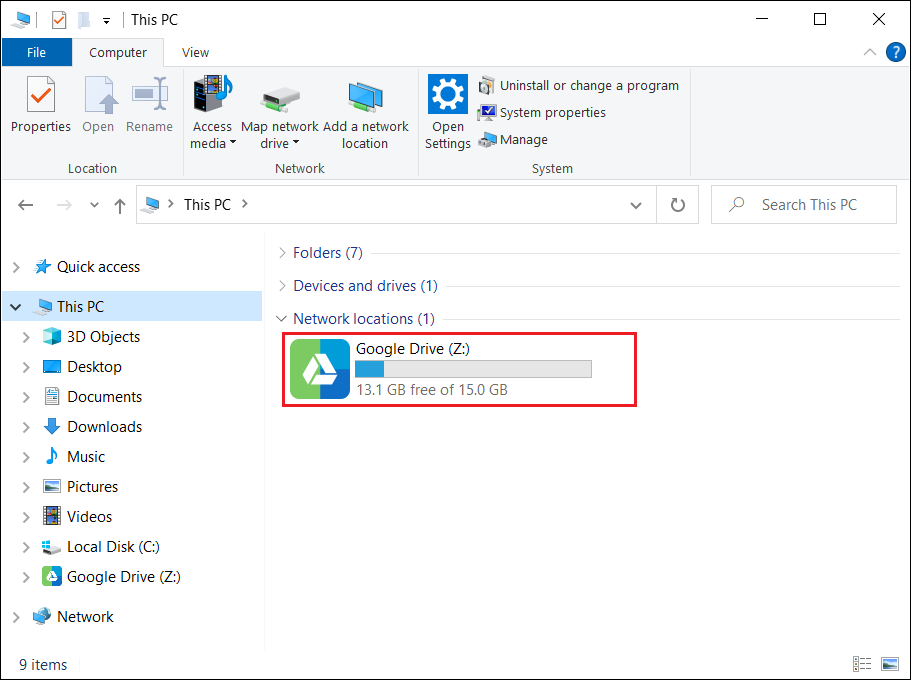
Task: Open Settings gear icon in ribbon
Action: pos(447,96)
